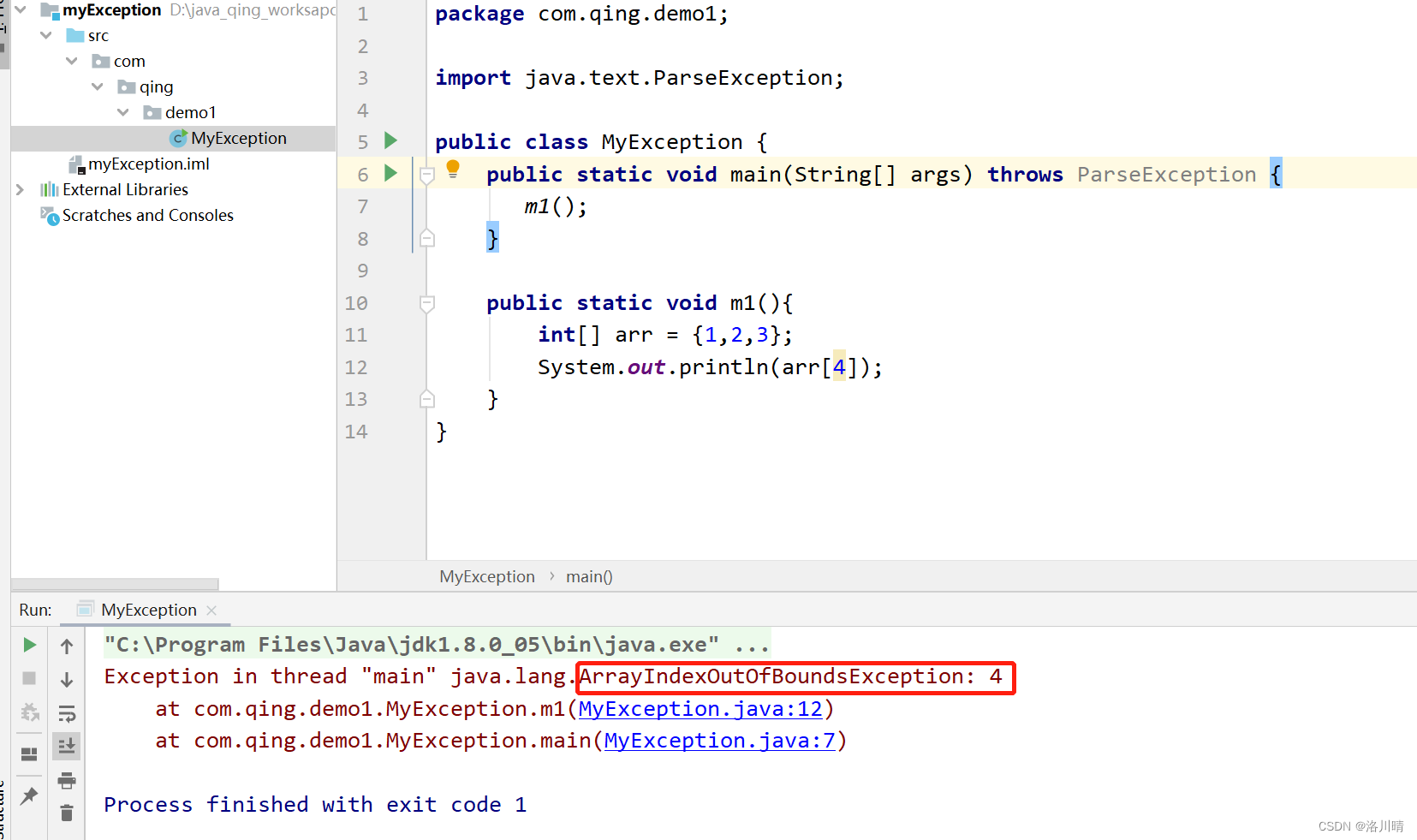Disable the scroll-to-end console toggle
This screenshot has height=840, width=1417.
(x=67, y=745)
